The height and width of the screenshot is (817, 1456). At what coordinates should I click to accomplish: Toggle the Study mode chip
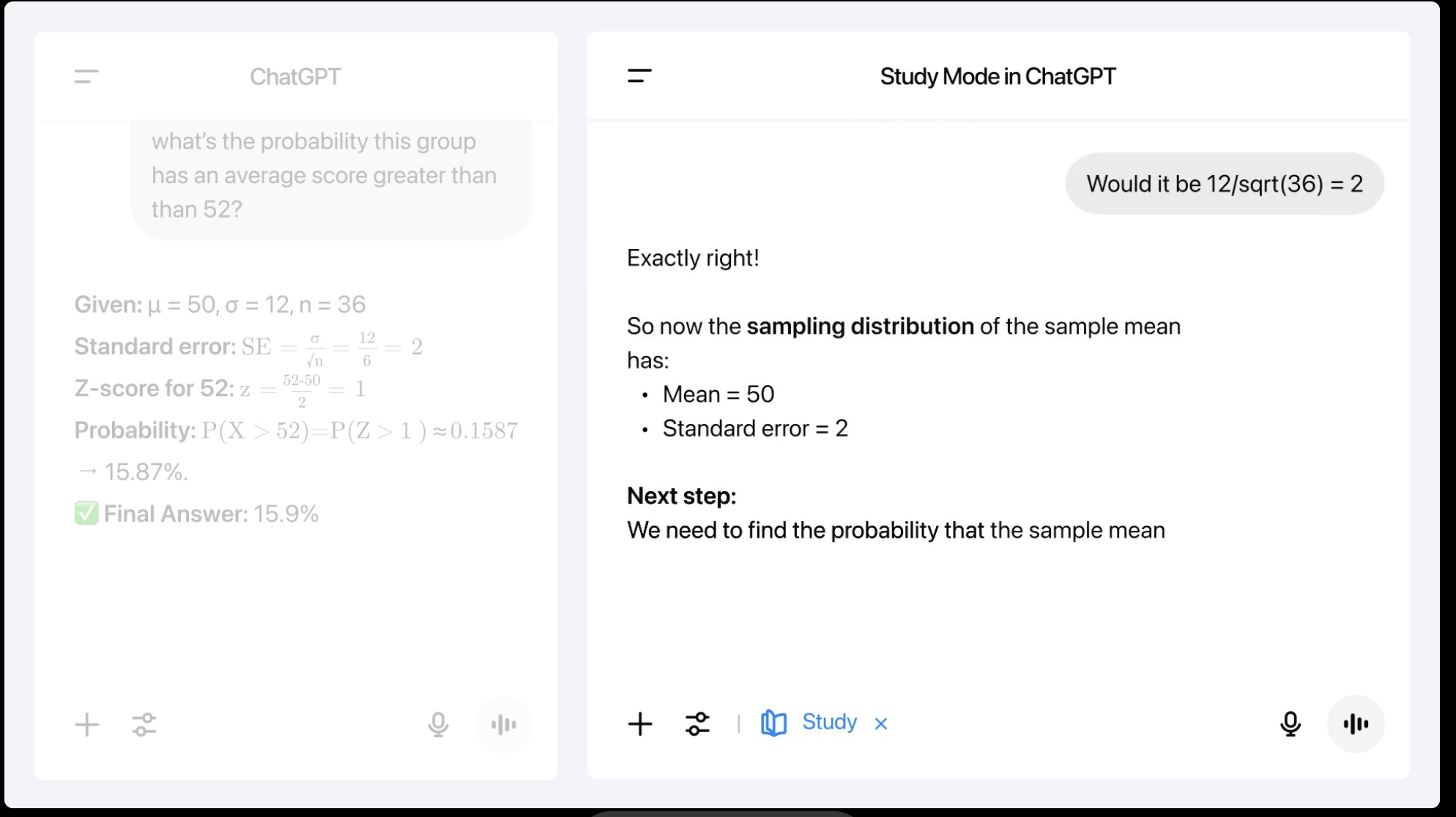point(809,723)
